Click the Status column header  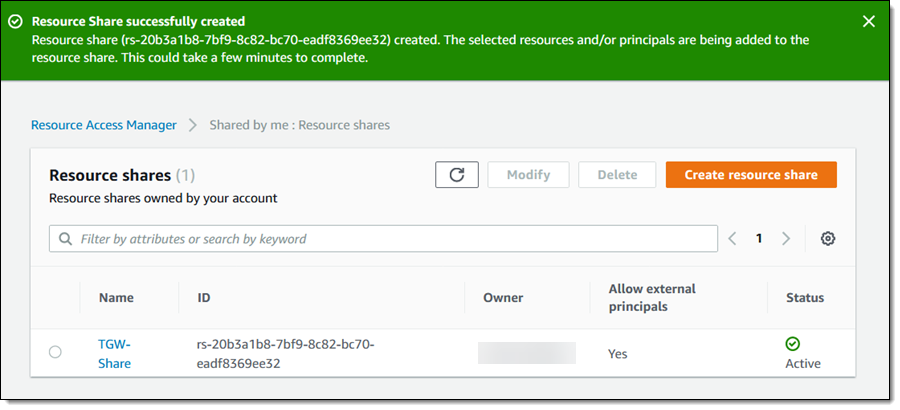click(x=805, y=298)
